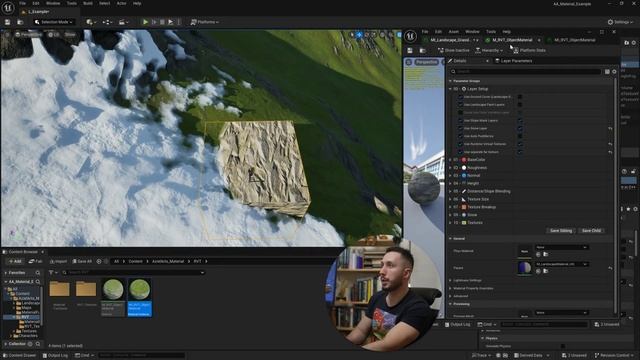The height and width of the screenshot is (360, 640).
Task: Toggle value checkbox for last Layer Setup row
Action: click(520, 152)
